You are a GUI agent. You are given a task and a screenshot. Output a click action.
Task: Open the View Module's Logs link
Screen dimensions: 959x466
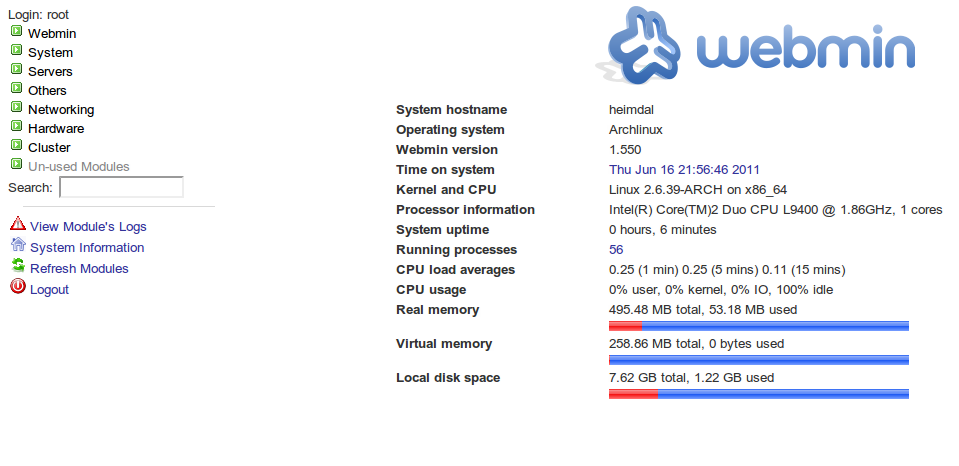tap(88, 227)
